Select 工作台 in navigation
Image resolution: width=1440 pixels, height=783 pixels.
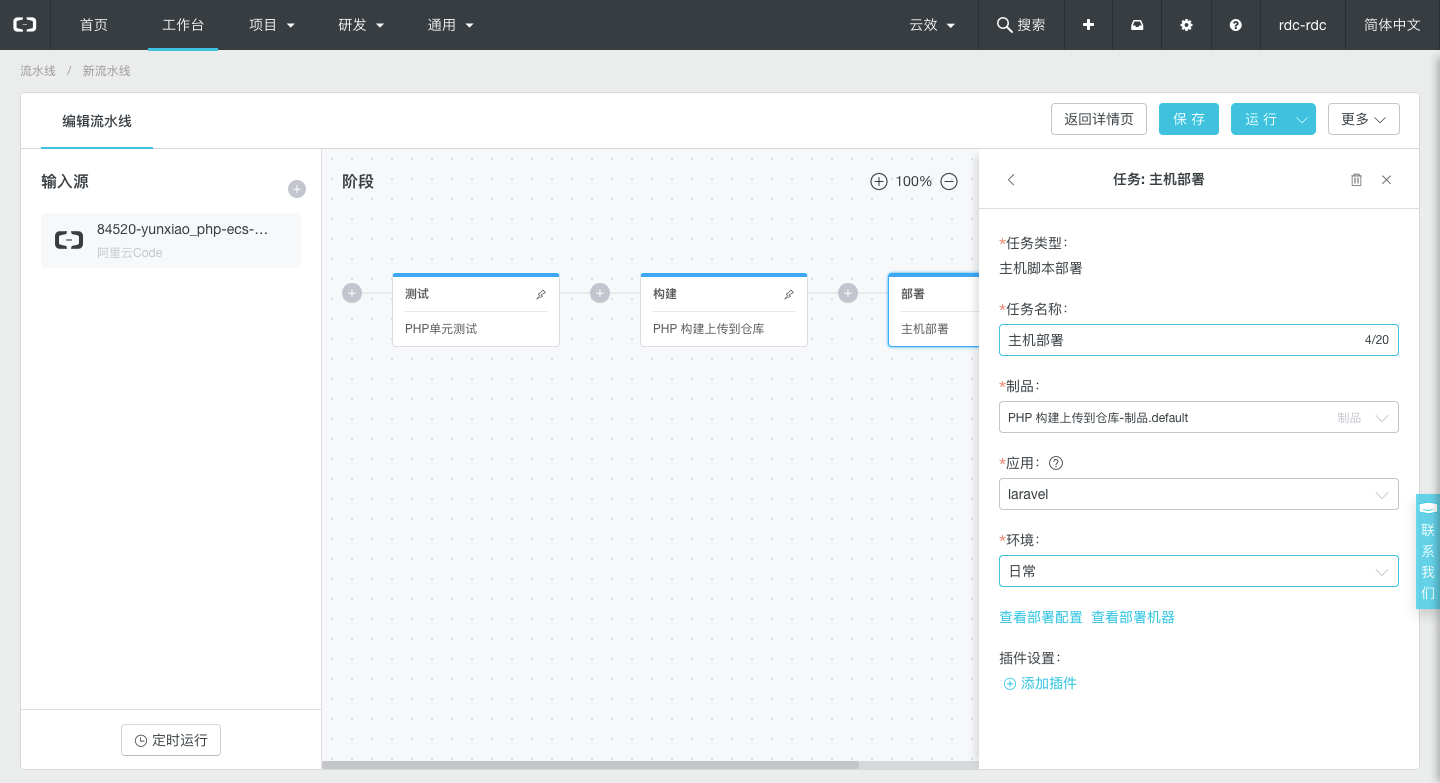tap(183, 25)
